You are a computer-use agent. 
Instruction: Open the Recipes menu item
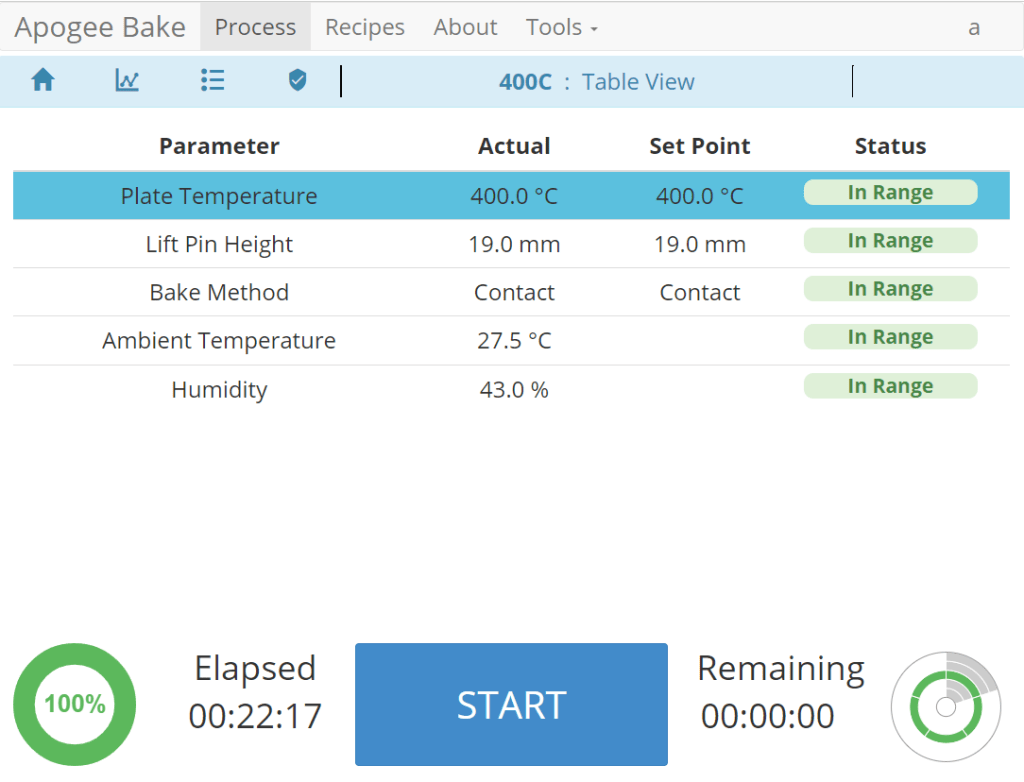click(365, 27)
